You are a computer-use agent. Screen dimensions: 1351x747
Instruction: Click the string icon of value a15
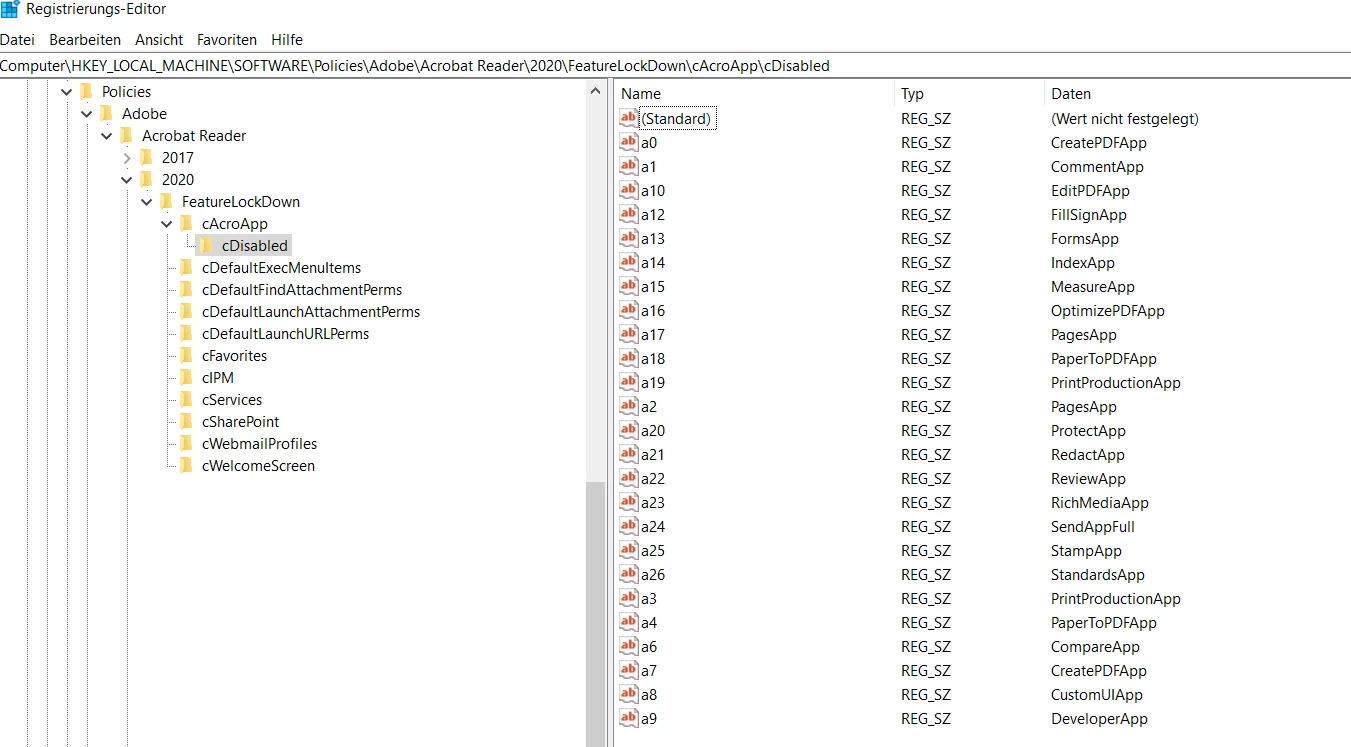pyautogui.click(x=628, y=286)
